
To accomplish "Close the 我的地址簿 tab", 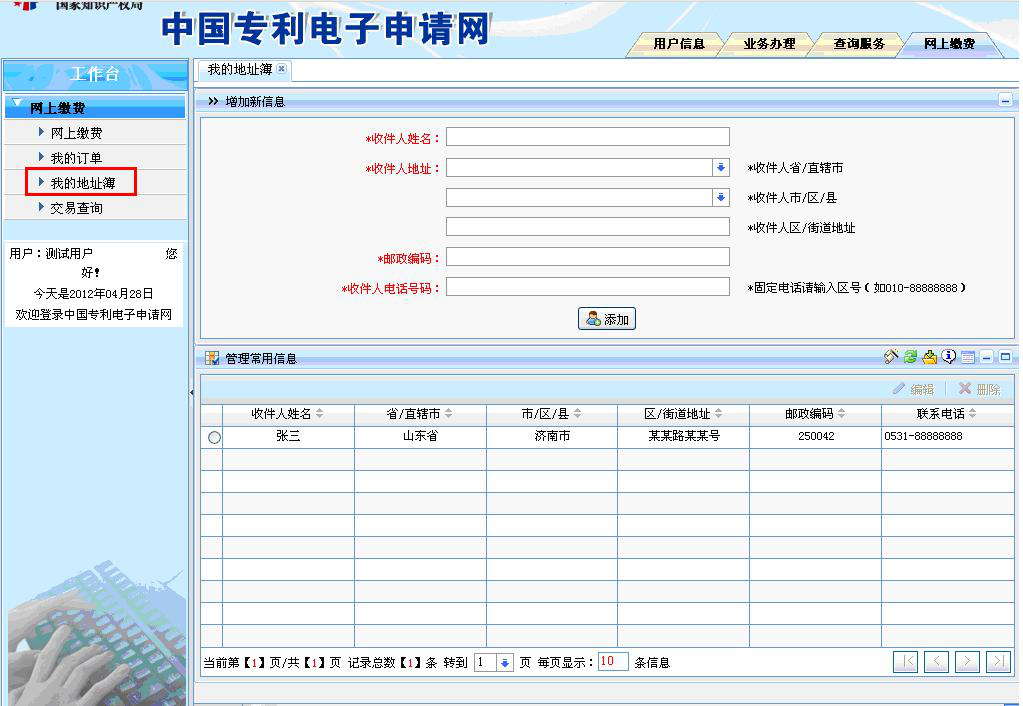I will (x=281, y=69).
